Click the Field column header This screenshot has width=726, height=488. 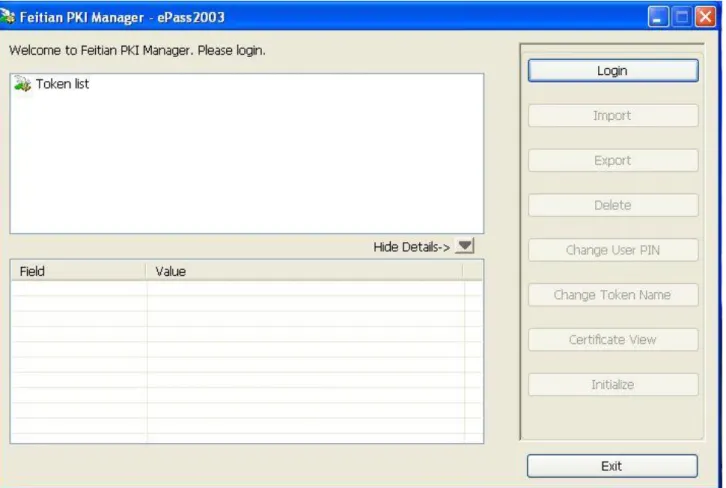[78, 271]
